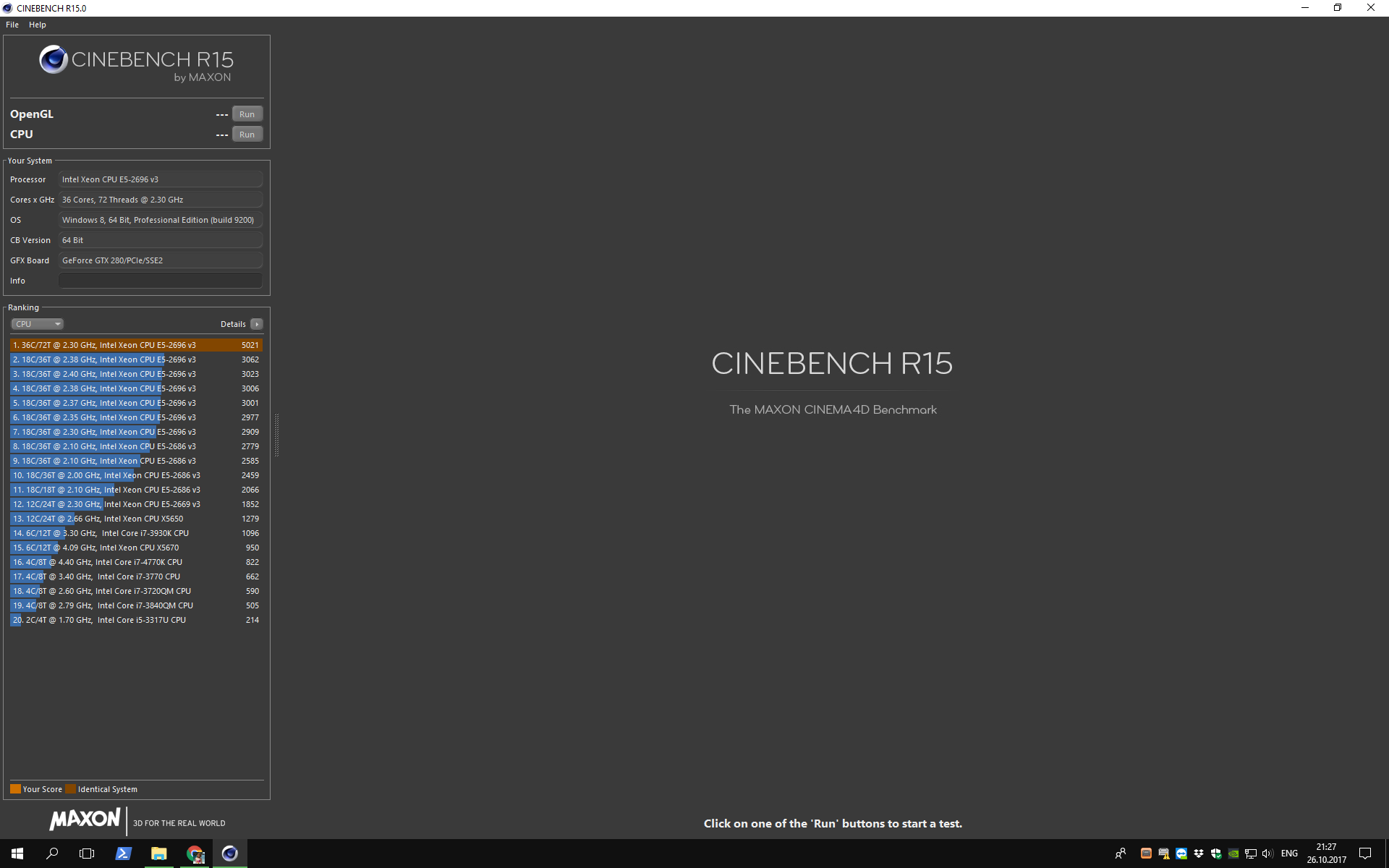1389x868 pixels.
Task: Click the Processor field Intel Xeon E5-2696 v3
Action: (x=161, y=179)
